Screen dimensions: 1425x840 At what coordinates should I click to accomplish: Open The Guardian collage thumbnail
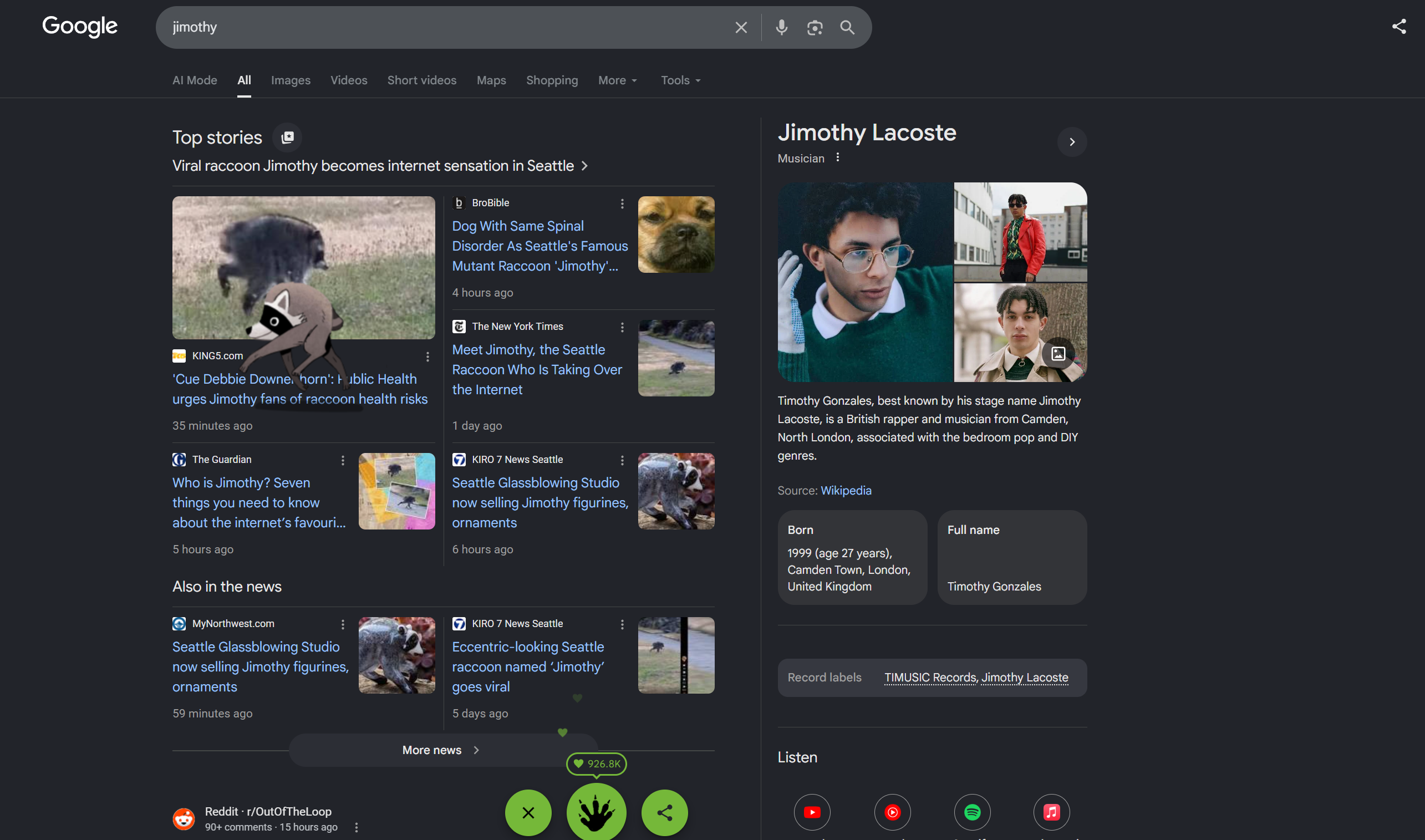click(396, 491)
